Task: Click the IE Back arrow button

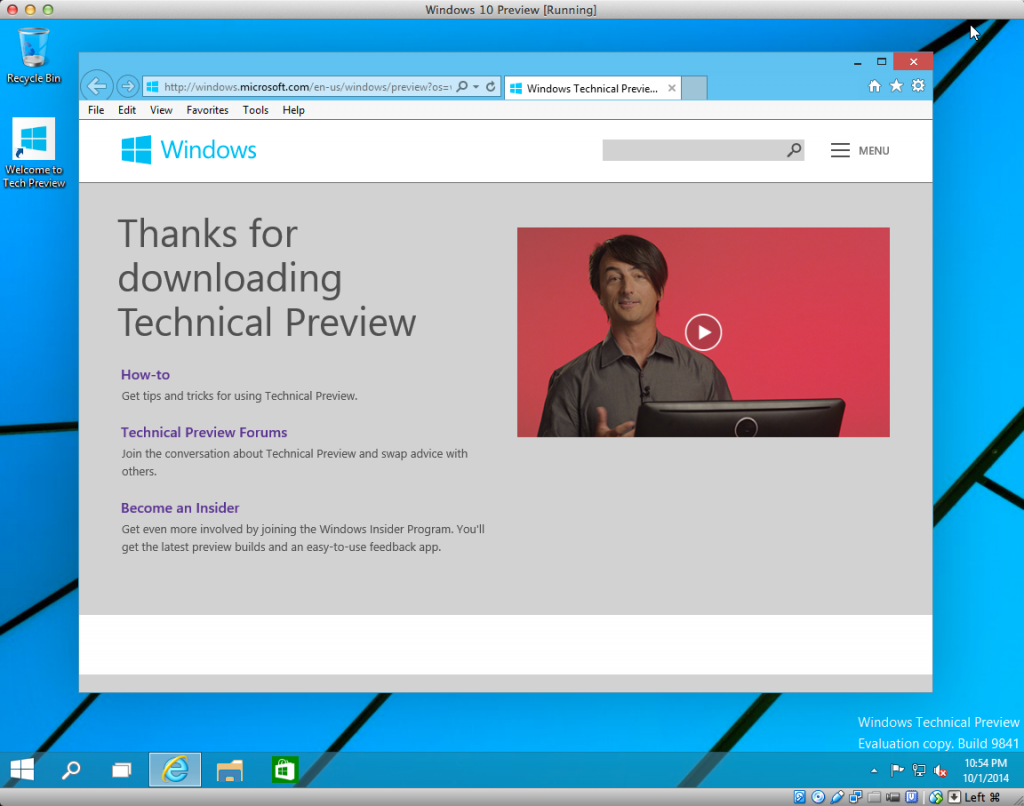Action: click(97, 86)
